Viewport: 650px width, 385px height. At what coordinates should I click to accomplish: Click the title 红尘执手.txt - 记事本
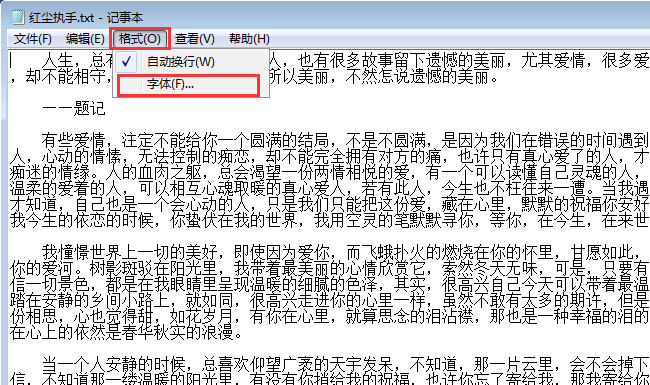86,17
